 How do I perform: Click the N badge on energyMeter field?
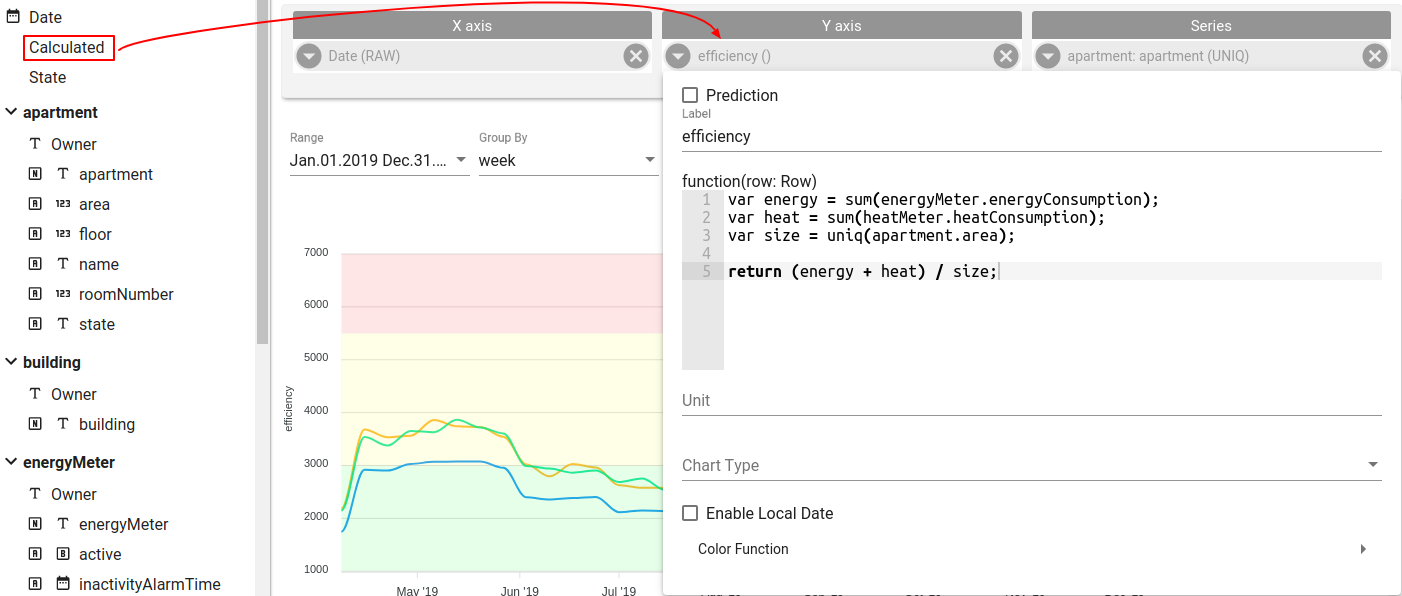point(35,524)
